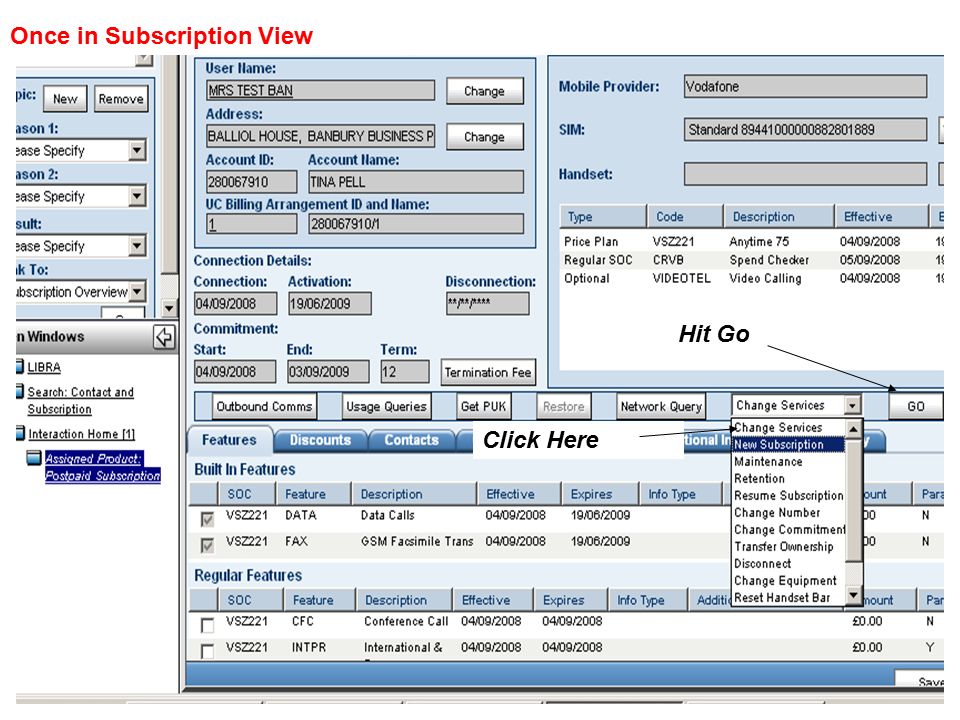Click the Restore button
Screen dimensions: 960x720
click(563, 407)
